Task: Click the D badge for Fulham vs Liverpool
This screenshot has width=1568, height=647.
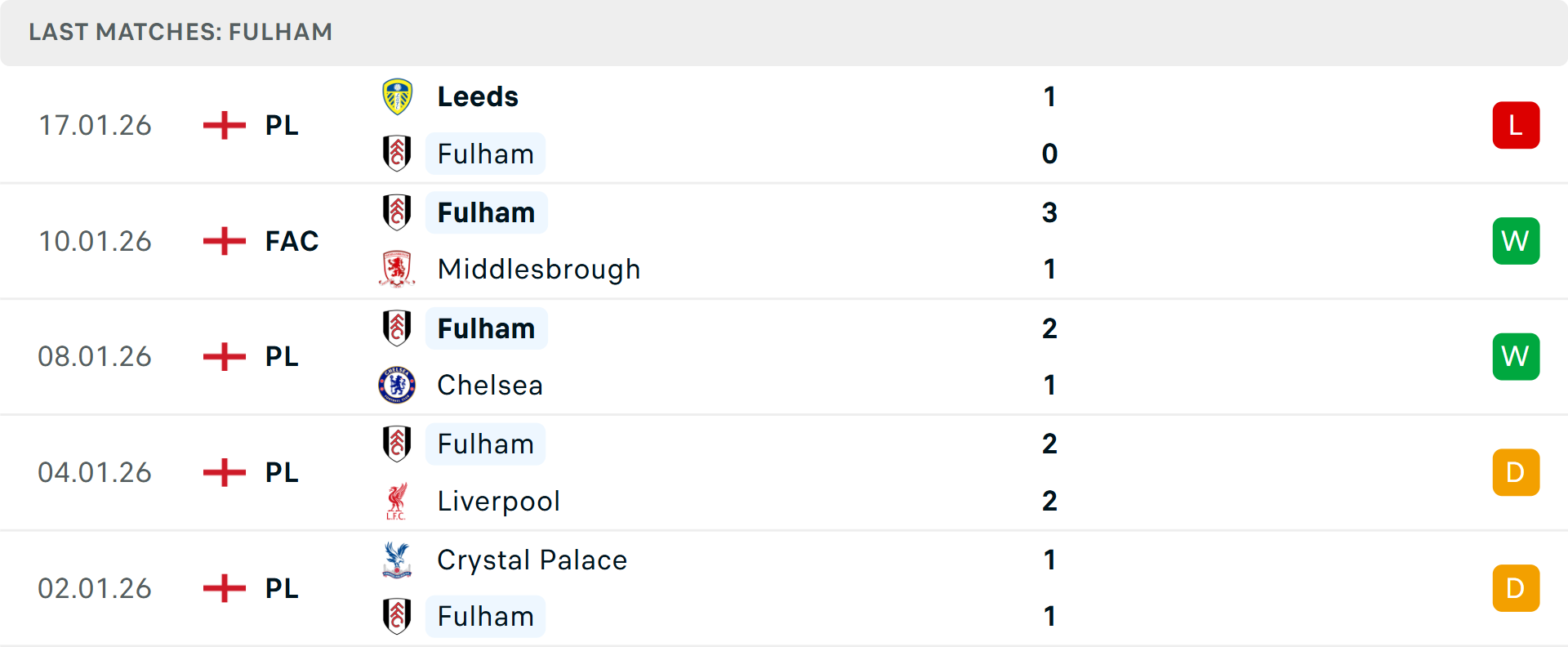Action: click(x=1515, y=472)
